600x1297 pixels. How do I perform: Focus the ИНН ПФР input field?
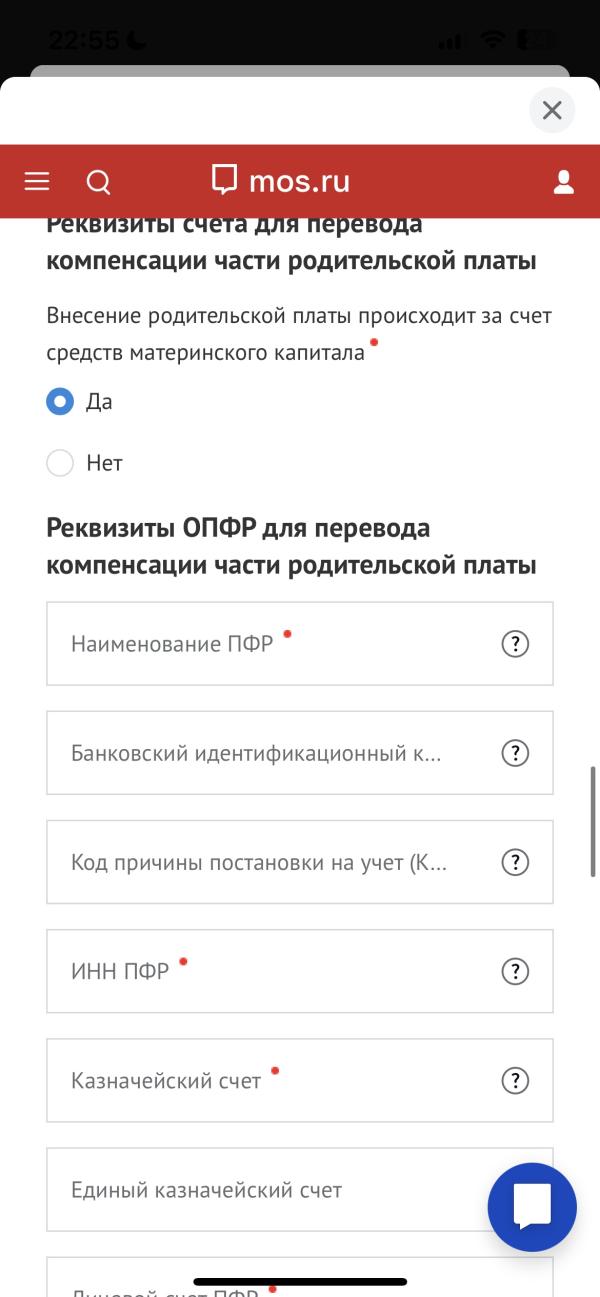tap(300, 971)
